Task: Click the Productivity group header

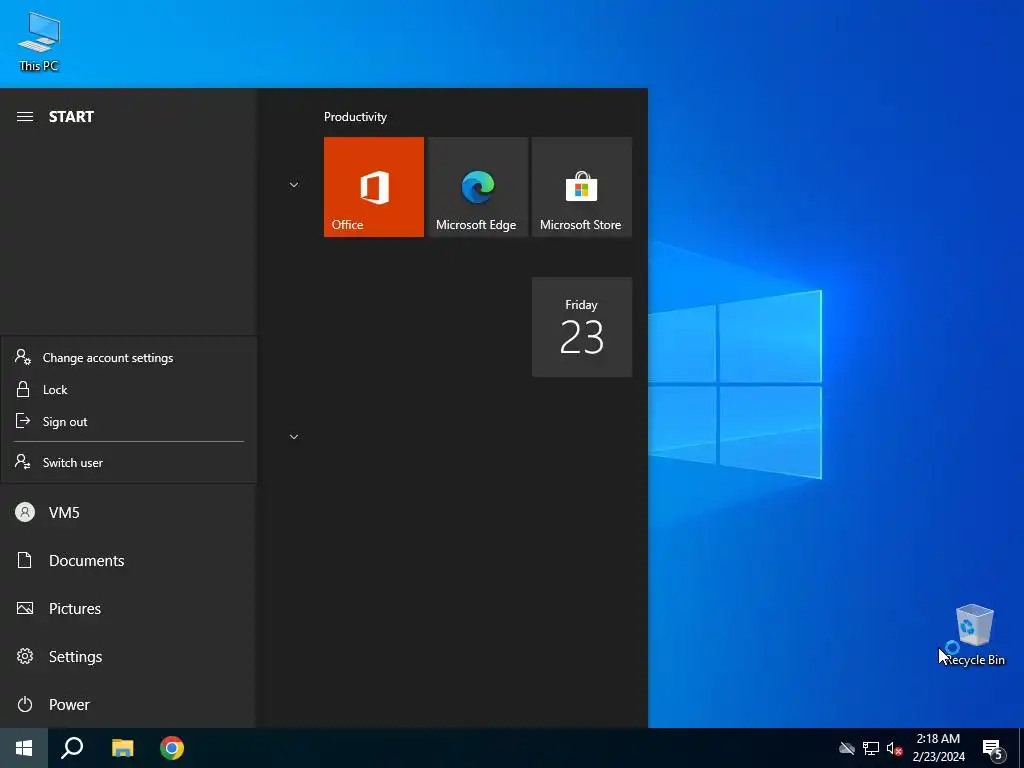Action: 355,117
